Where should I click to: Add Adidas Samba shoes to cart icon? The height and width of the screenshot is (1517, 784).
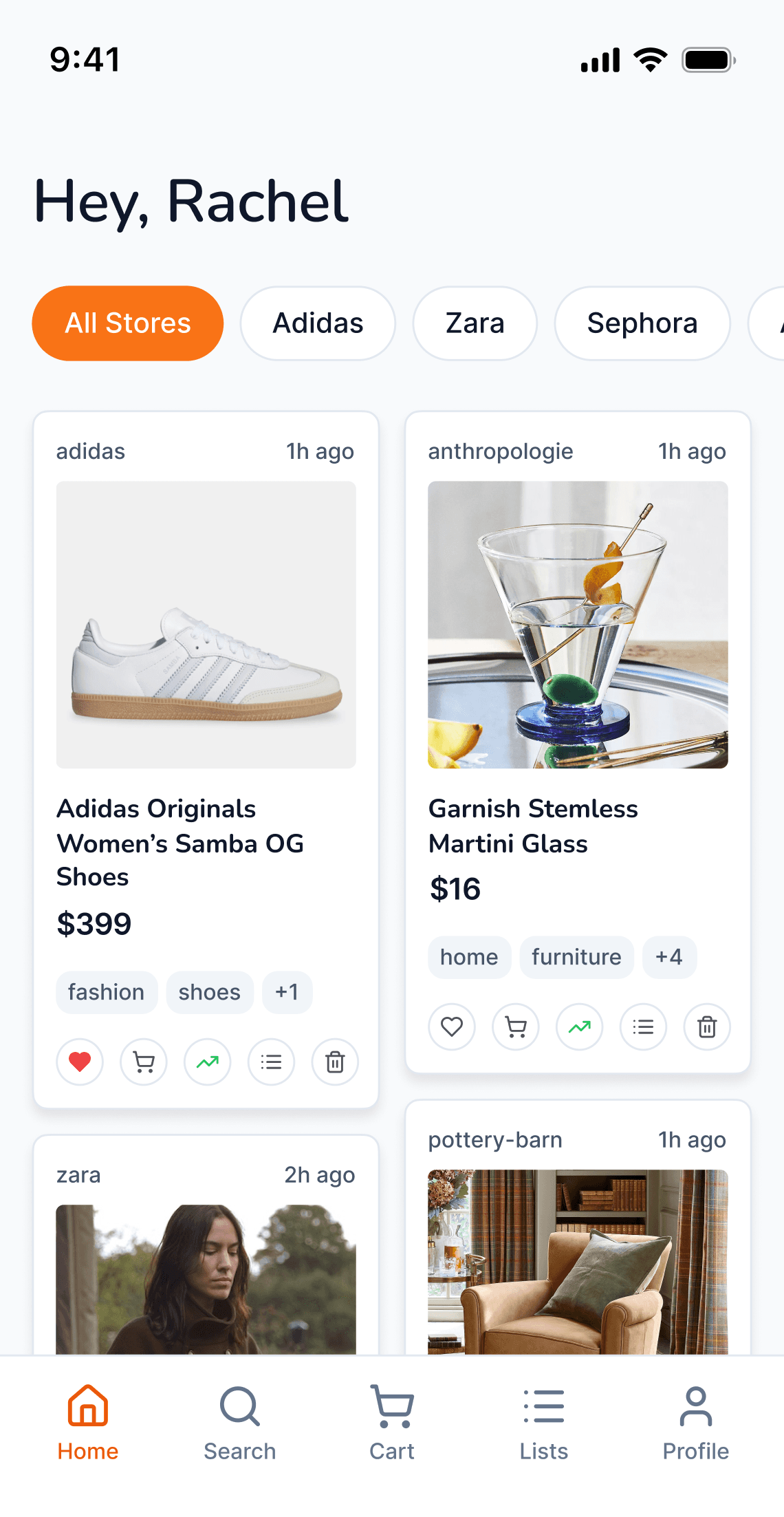click(x=144, y=1062)
